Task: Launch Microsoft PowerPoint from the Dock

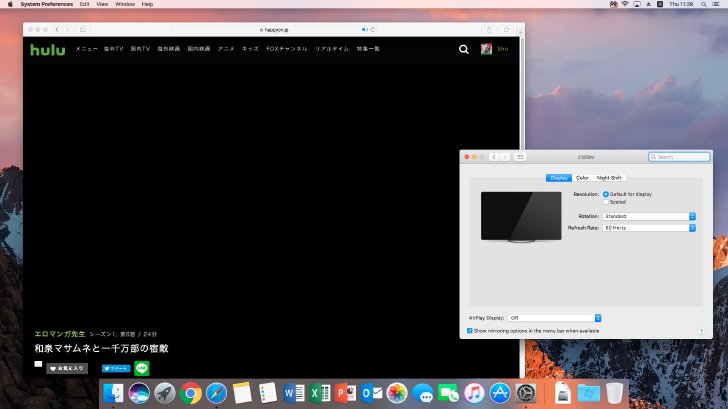Action: (x=345, y=393)
